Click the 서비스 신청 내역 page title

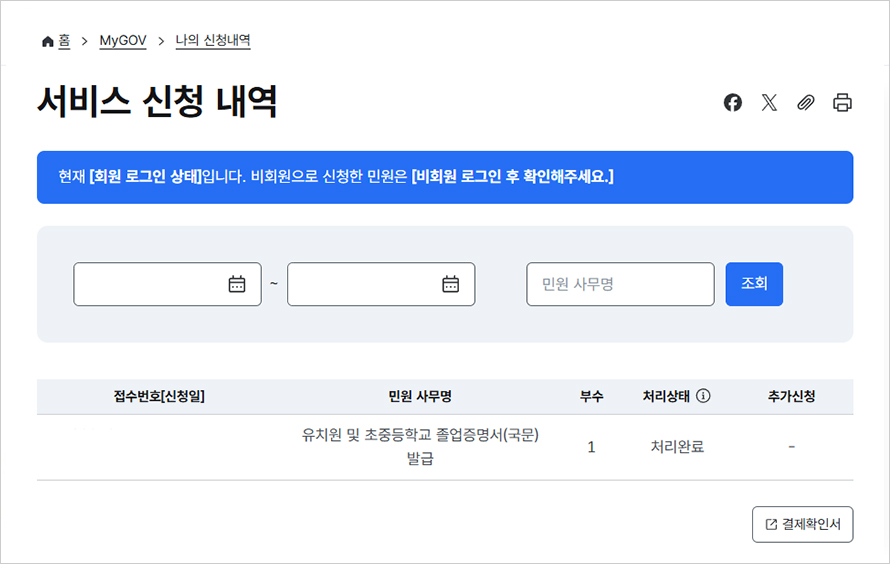[x=157, y=102]
